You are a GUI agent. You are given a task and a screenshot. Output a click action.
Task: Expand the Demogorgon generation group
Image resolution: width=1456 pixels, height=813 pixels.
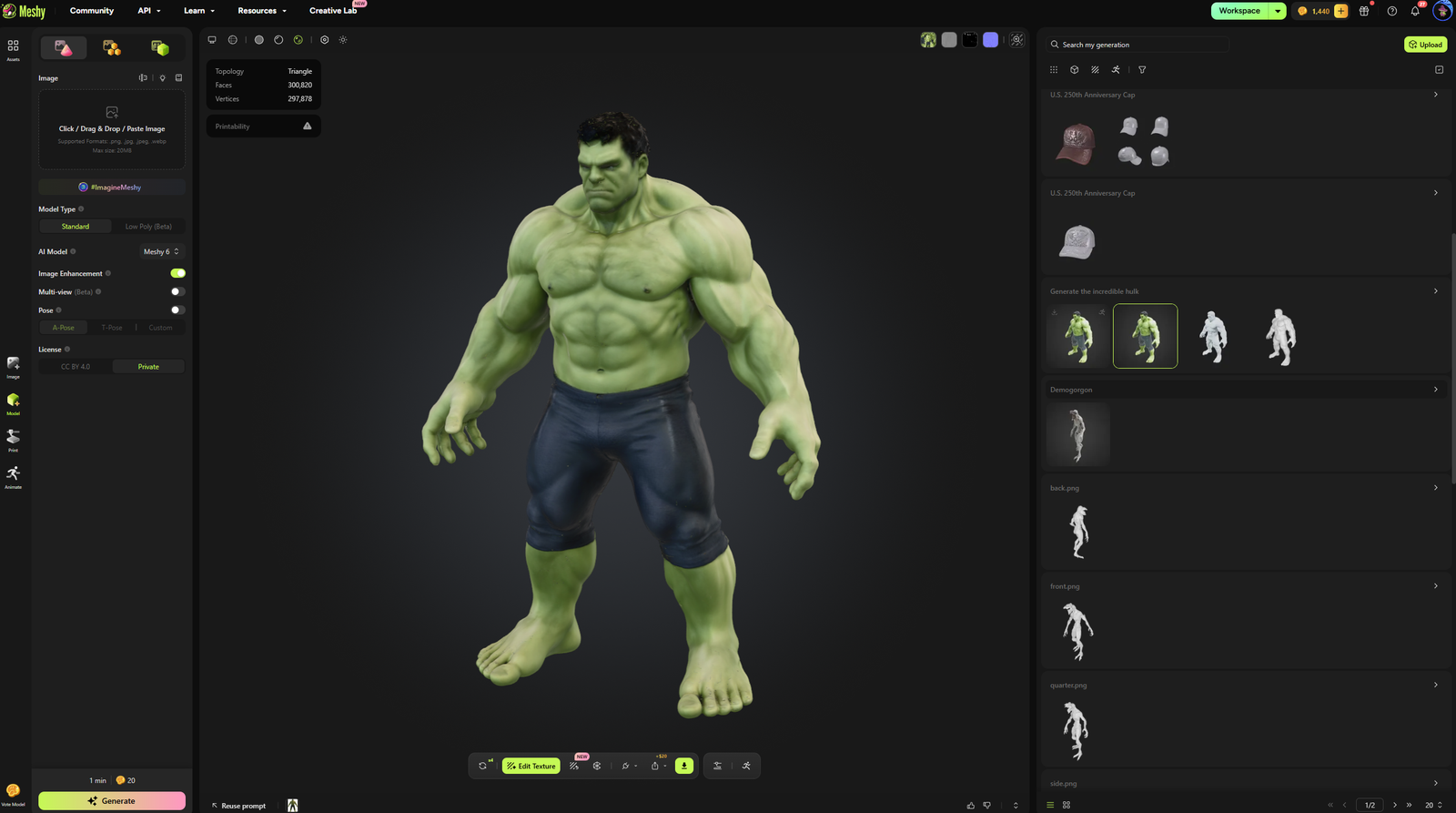(x=1436, y=390)
